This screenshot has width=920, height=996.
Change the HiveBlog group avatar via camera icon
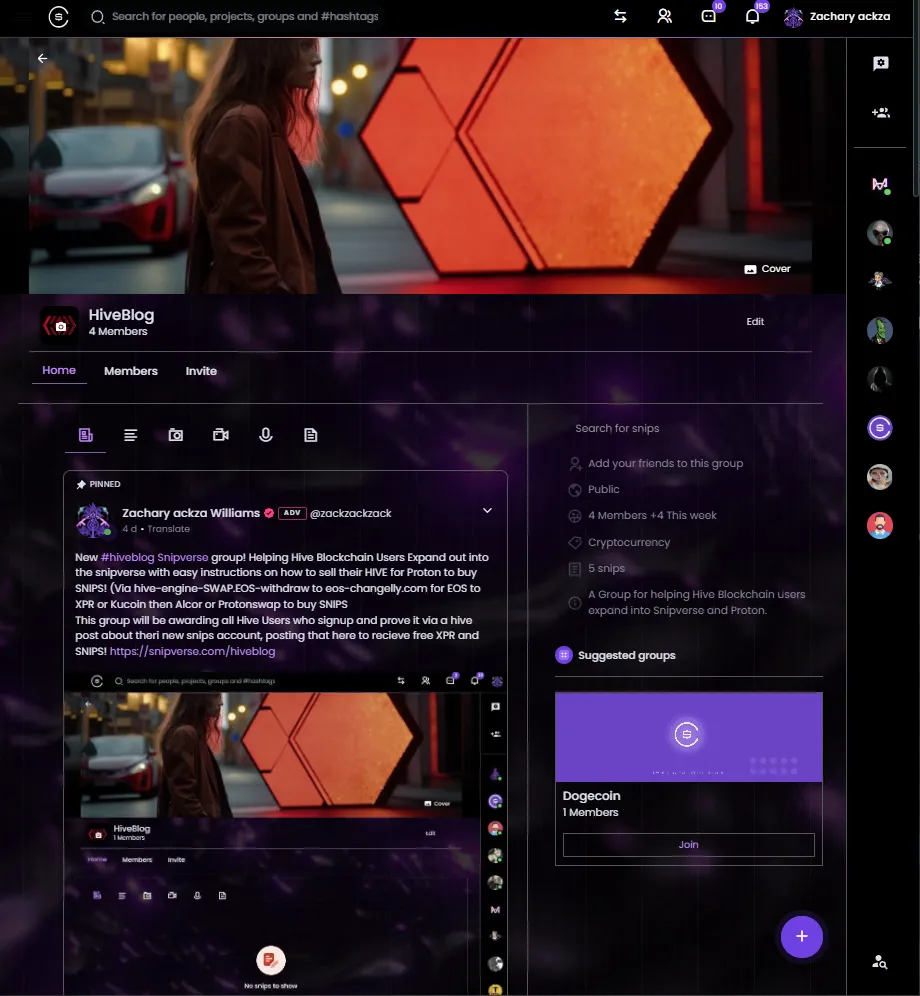pos(60,326)
